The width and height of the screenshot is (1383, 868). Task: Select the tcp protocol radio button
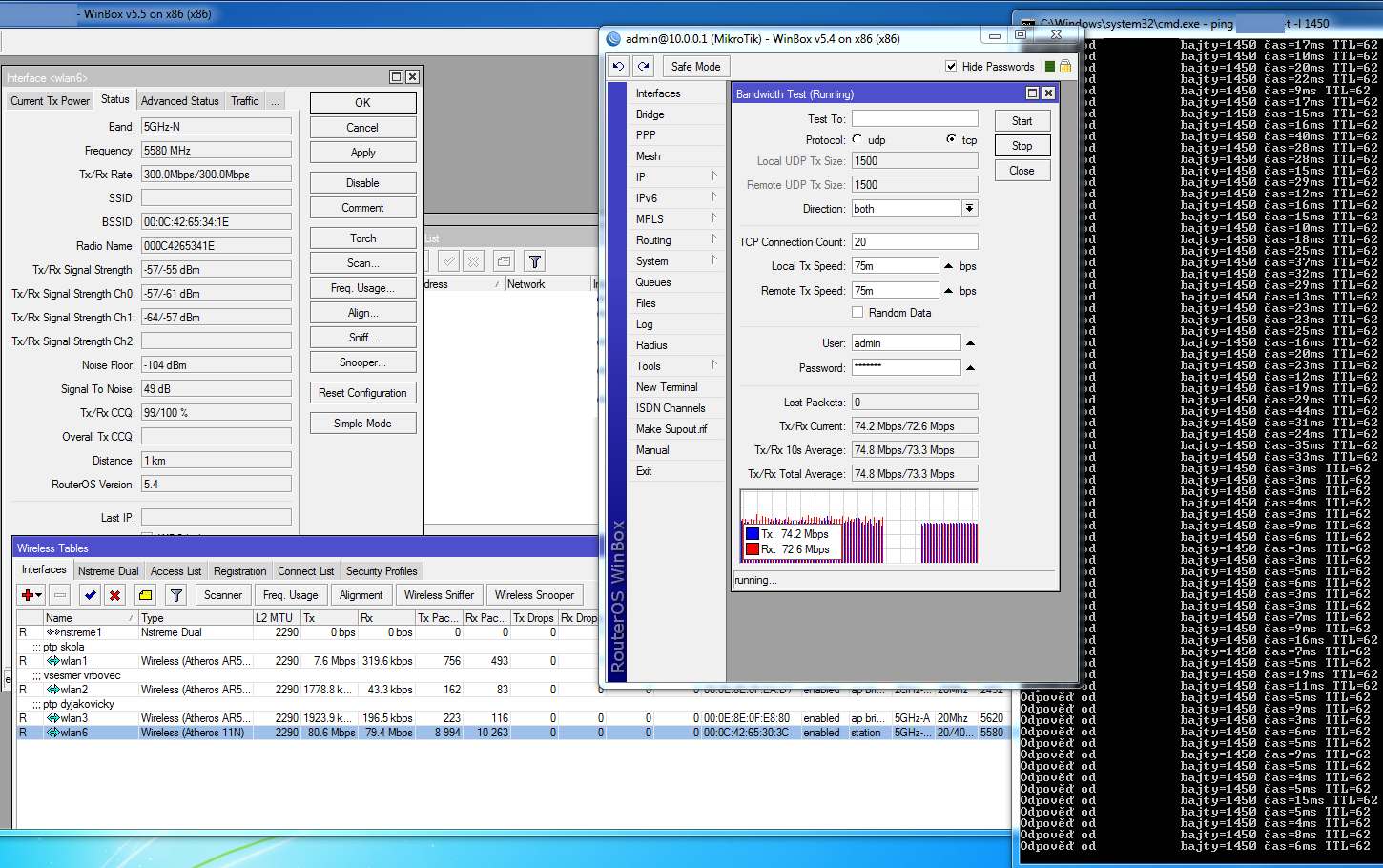point(951,139)
